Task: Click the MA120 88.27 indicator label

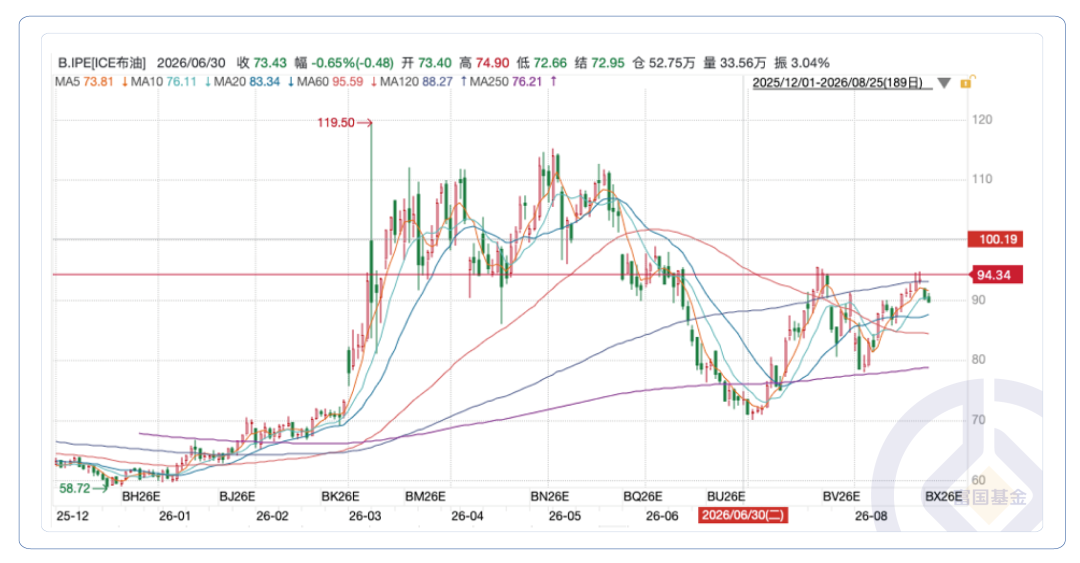Action: point(416,82)
